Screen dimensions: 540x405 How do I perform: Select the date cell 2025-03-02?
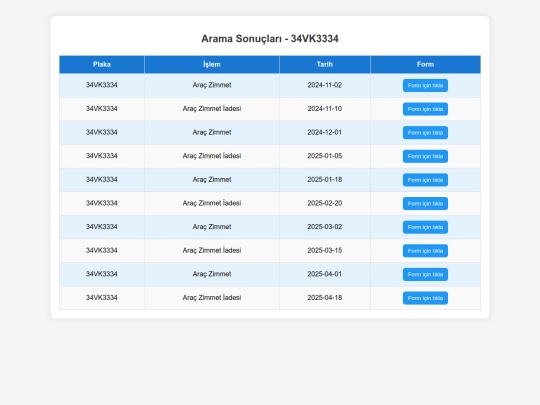click(325, 227)
